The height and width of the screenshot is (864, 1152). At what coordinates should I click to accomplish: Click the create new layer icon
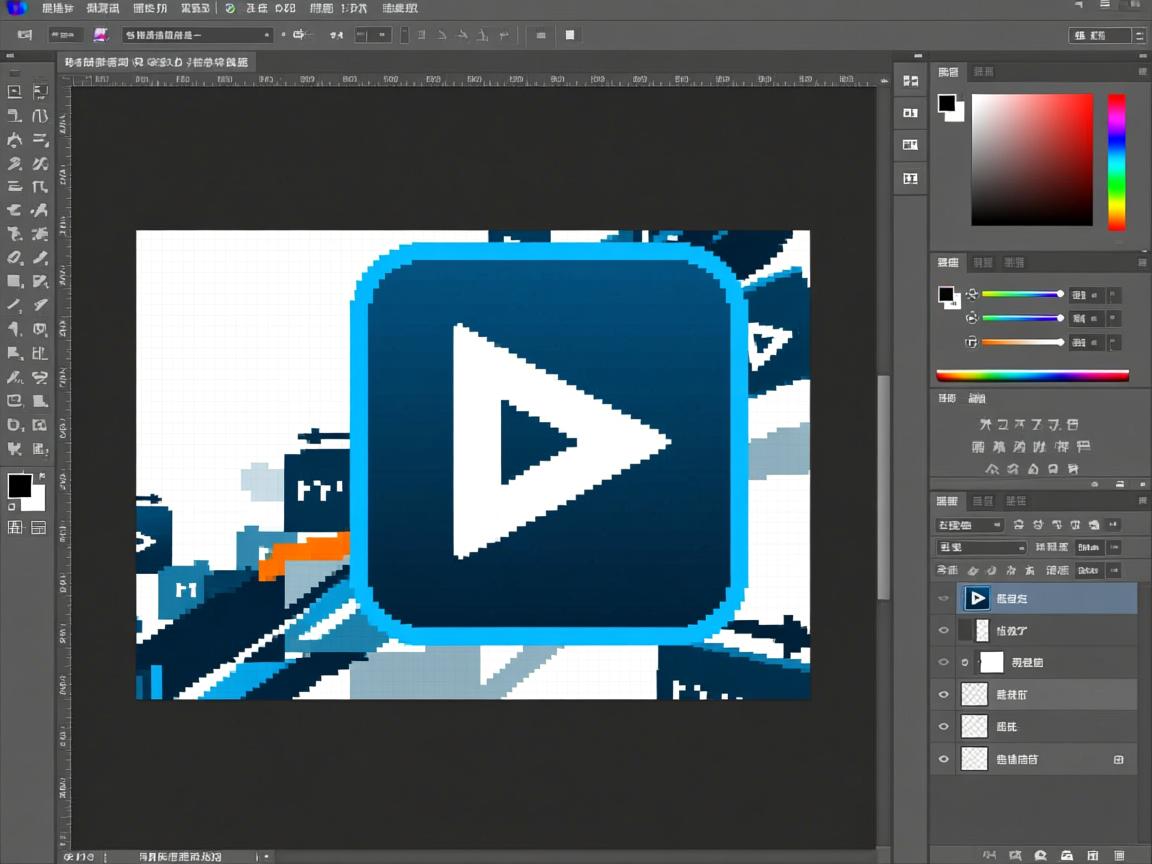click(x=1093, y=856)
